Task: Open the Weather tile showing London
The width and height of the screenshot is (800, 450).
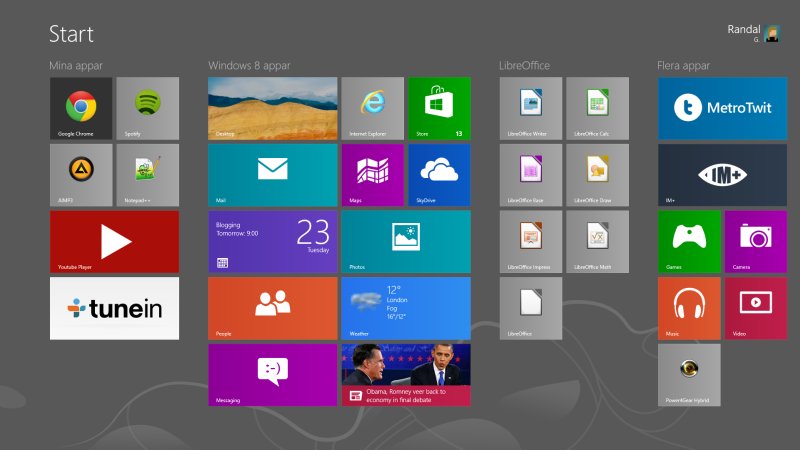Action: [x=405, y=308]
